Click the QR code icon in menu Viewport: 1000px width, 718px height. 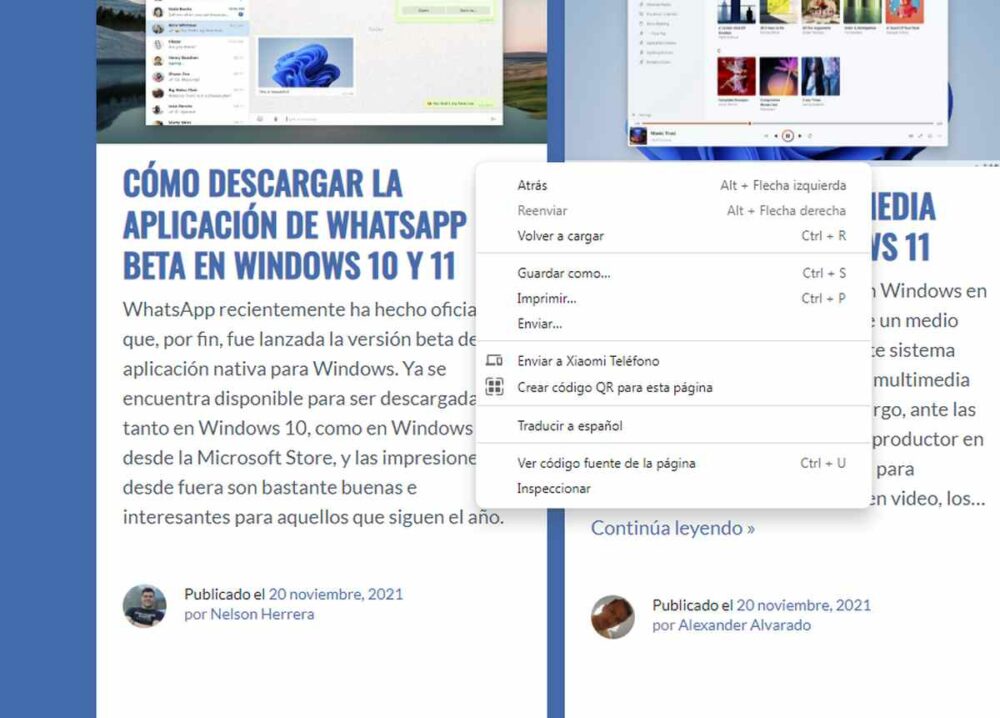494,386
